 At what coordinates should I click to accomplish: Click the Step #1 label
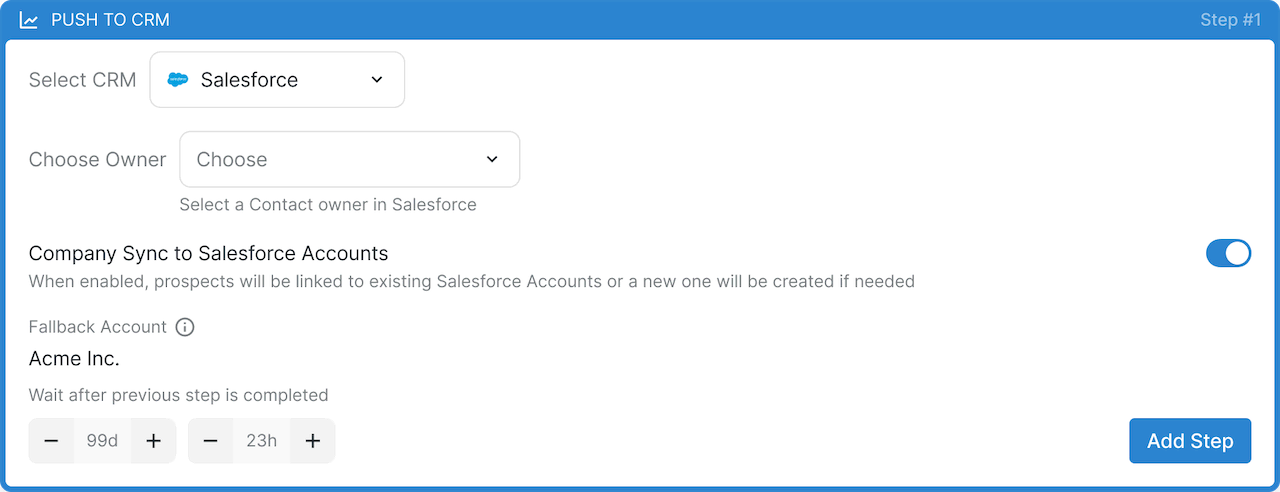pyautogui.click(x=1230, y=20)
